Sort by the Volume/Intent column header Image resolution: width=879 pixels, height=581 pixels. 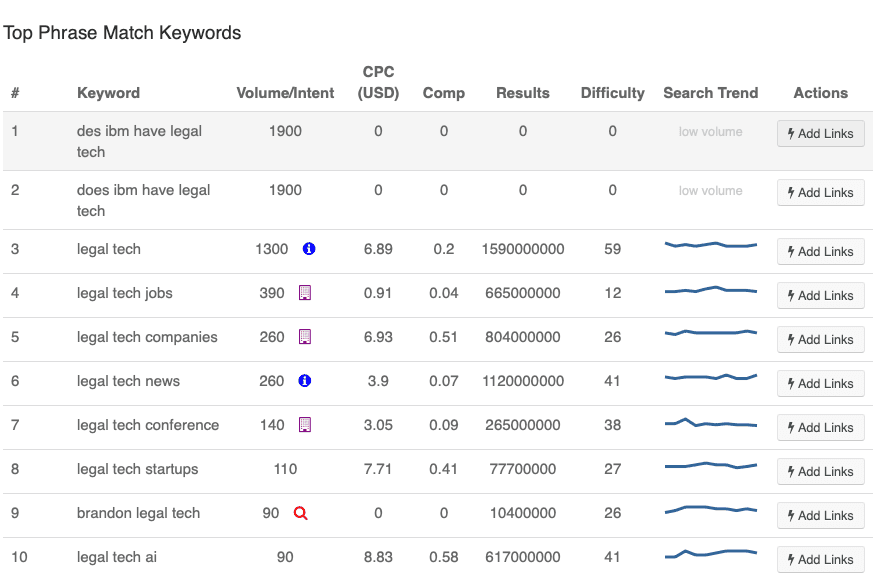tap(285, 93)
